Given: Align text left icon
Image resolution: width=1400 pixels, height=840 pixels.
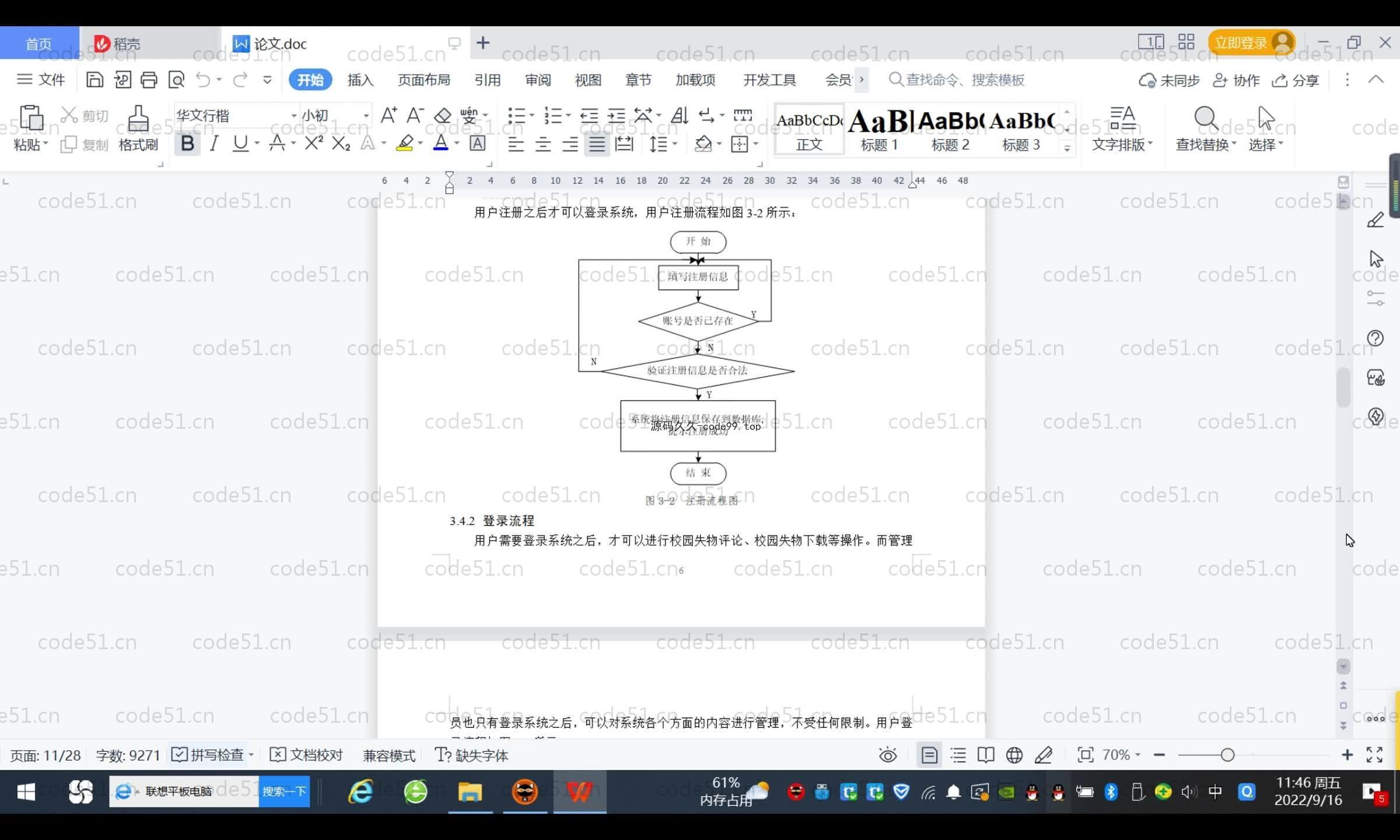Looking at the screenshot, I should tap(516, 143).
